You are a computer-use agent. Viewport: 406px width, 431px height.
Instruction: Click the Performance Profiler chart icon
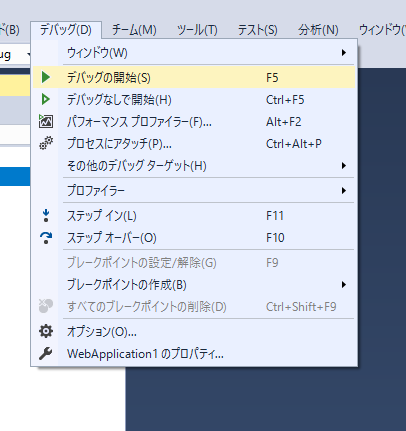tap(46, 121)
